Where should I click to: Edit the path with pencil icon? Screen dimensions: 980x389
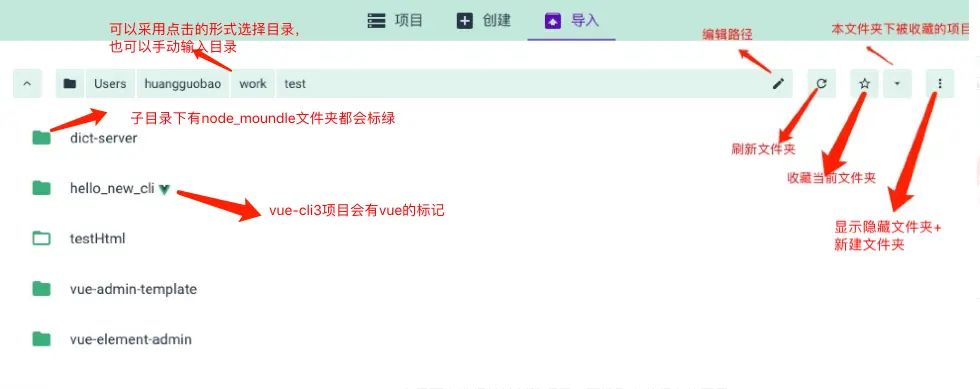(x=778, y=84)
